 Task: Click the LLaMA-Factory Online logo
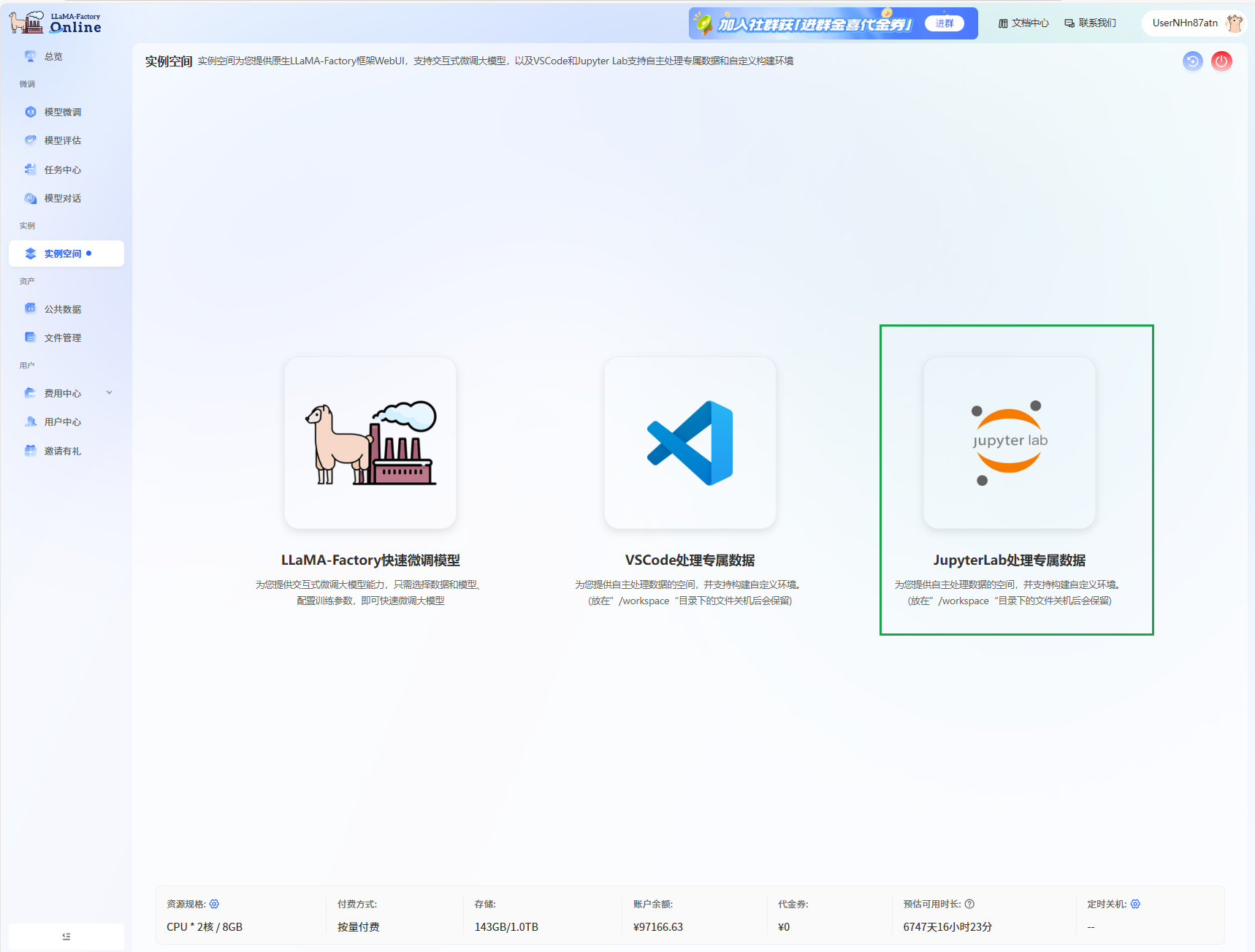[x=56, y=23]
